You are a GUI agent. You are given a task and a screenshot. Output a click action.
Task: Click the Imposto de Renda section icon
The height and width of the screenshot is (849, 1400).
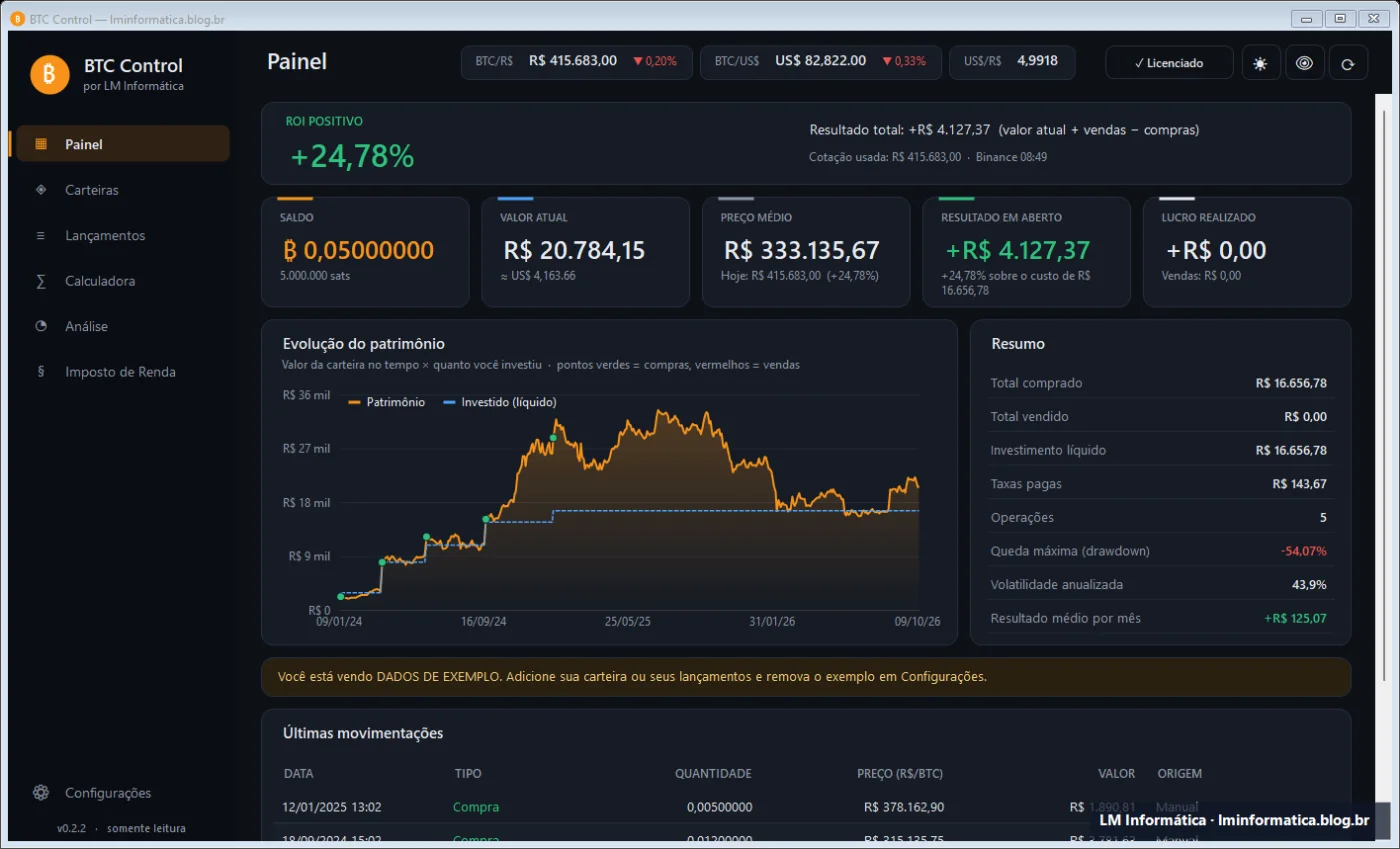click(x=41, y=372)
